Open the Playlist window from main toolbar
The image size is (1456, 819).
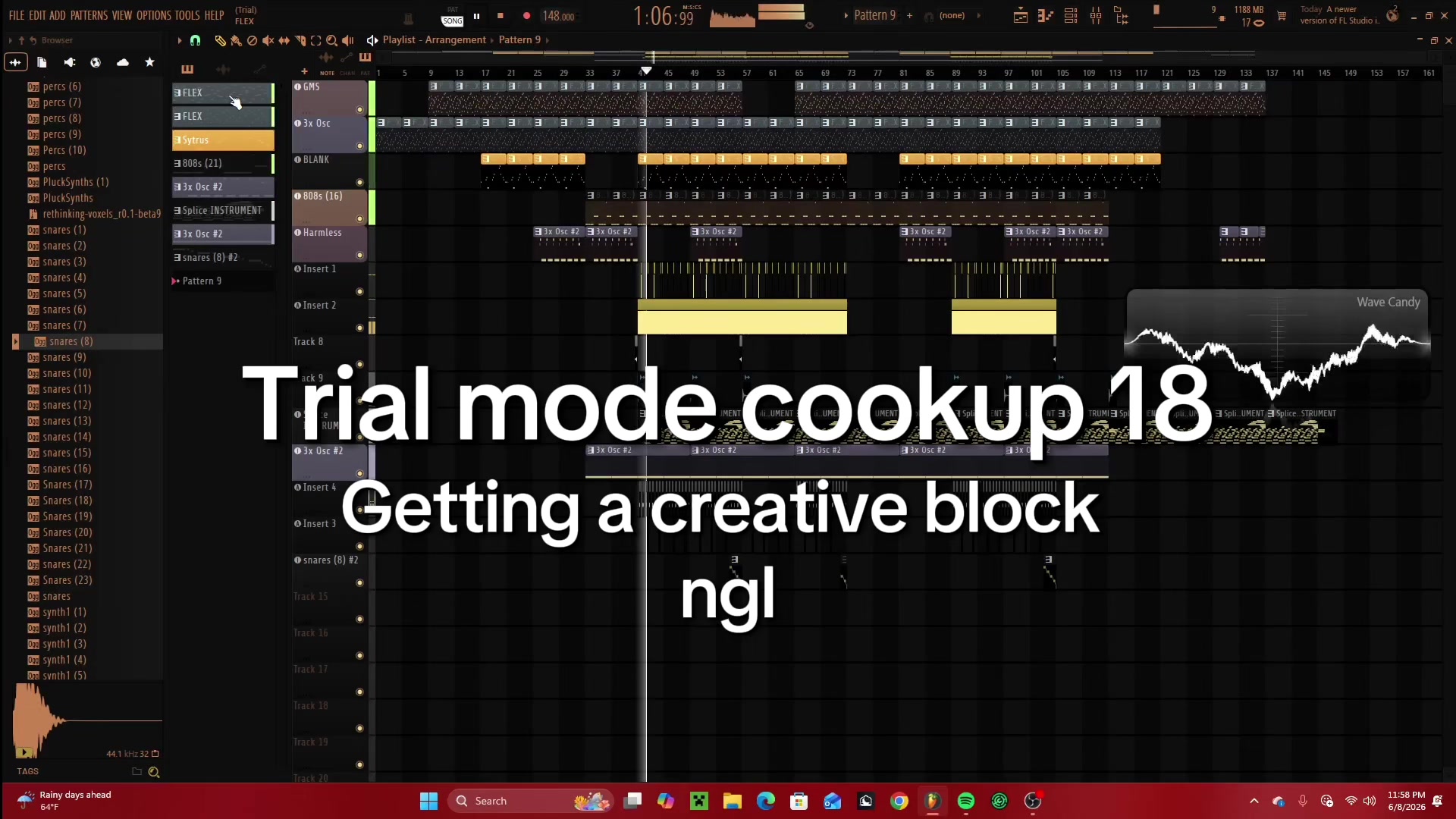click(1021, 16)
